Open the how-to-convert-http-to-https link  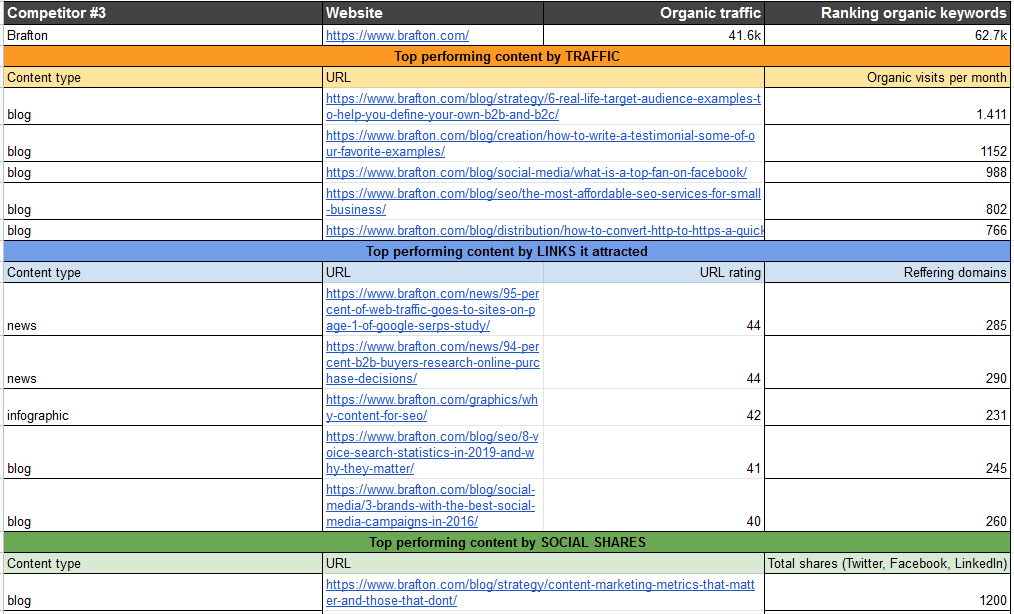pos(545,230)
